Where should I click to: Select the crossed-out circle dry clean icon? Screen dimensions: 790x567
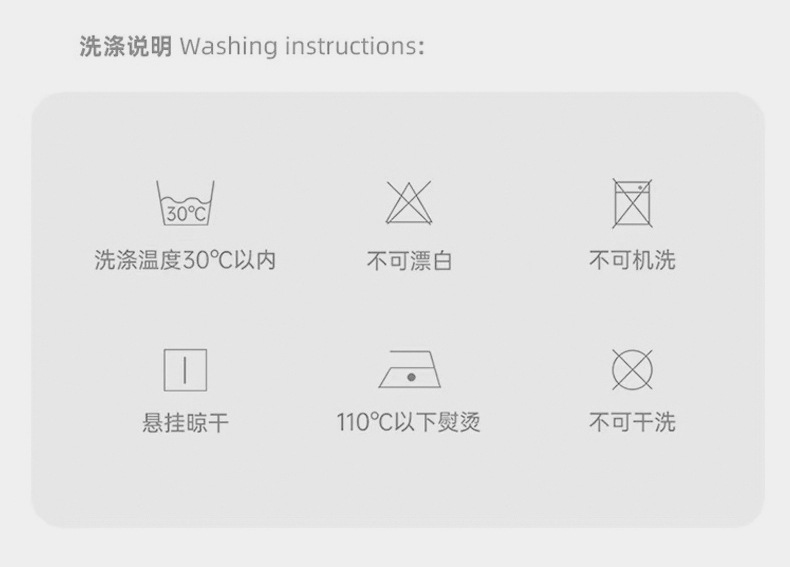point(632,369)
